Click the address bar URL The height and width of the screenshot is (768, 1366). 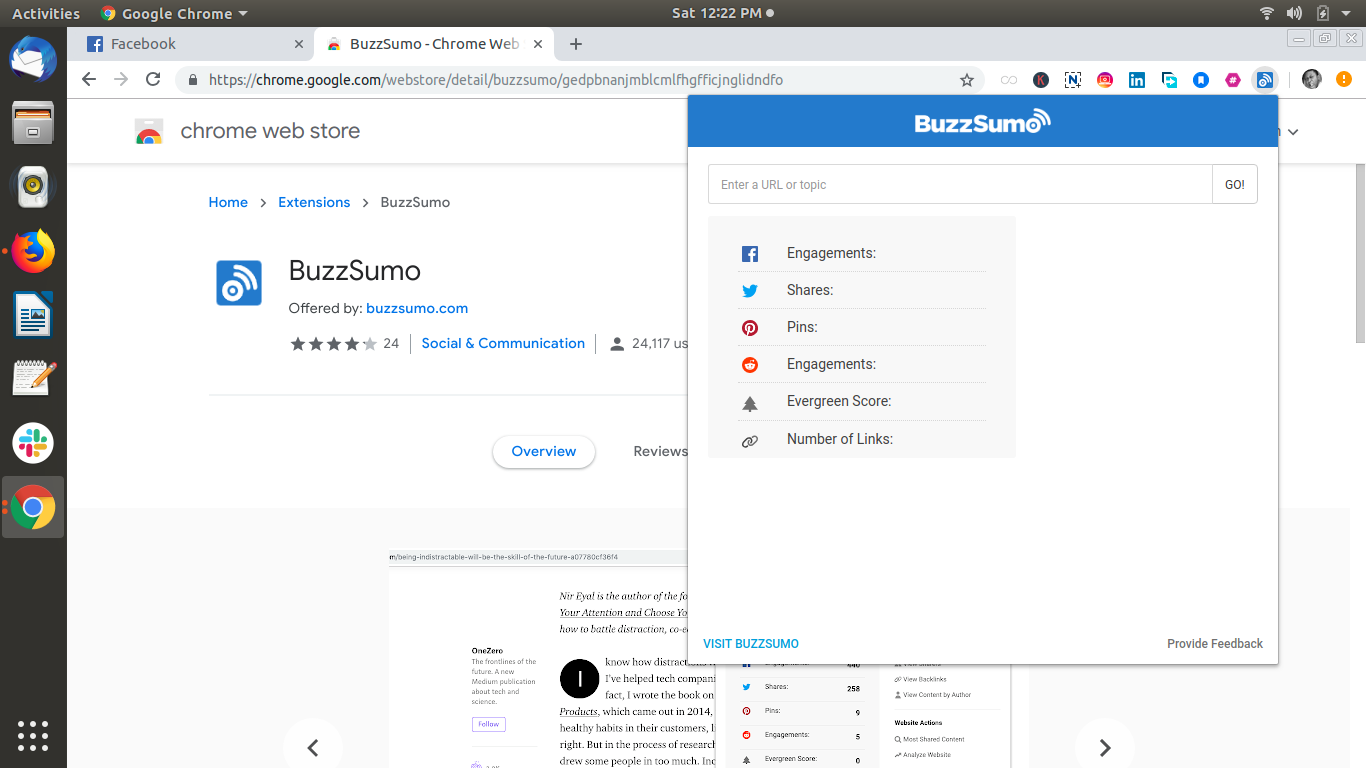pos(496,80)
